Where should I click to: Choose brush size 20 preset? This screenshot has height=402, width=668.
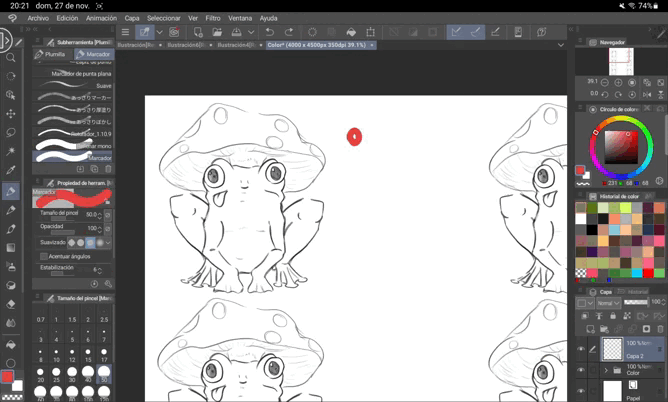41,373
